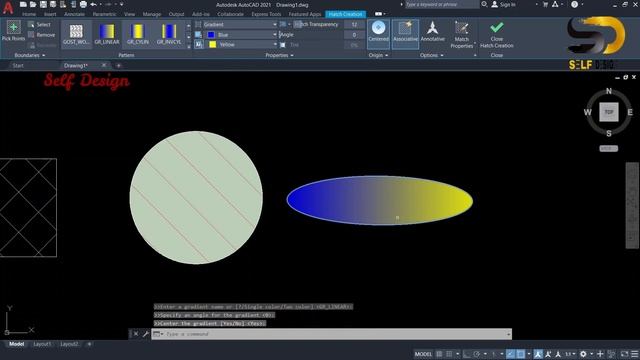This screenshot has width=640, height=360.
Task: Select the GR_LINEAR gradient pattern
Action: pyautogui.click(x=107, y=34)
